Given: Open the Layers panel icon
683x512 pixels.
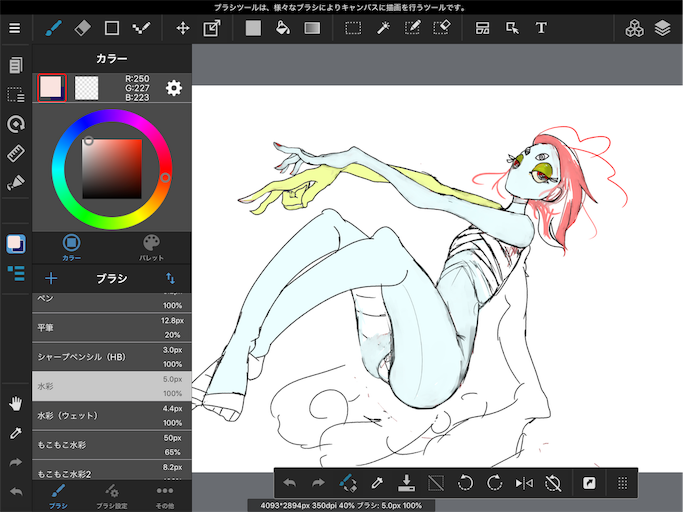Looking at the screenshot, I should pyautogui.click(x=662, y=28).
